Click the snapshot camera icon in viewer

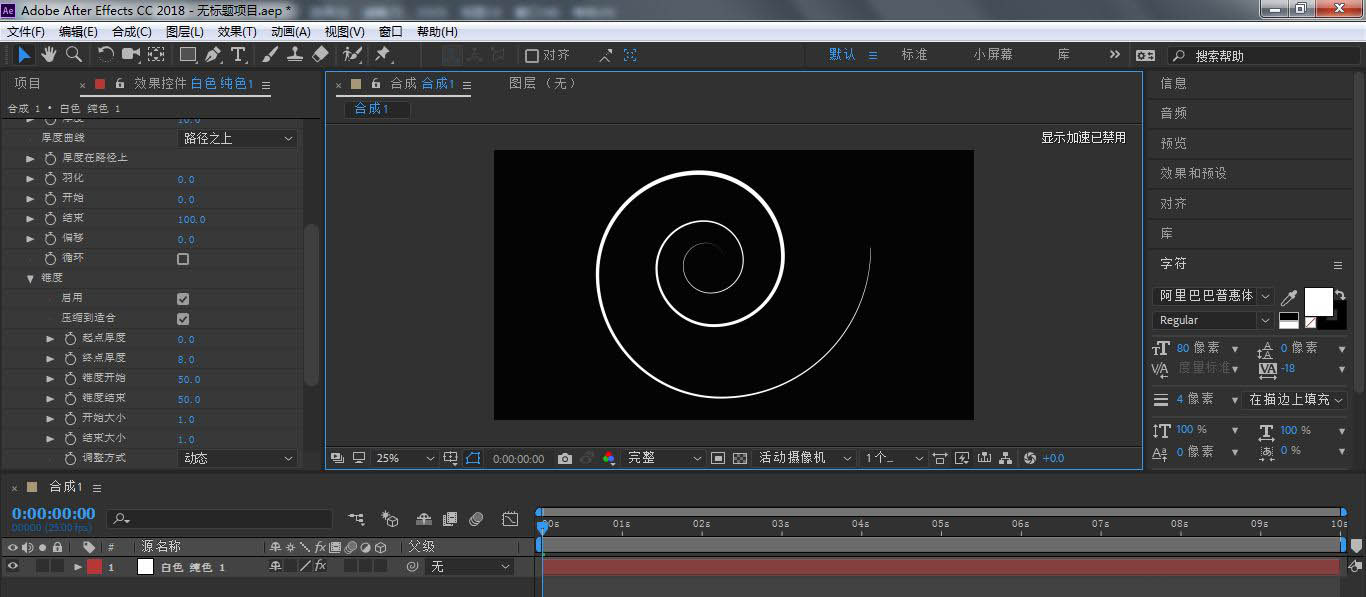[x=565, y=458]
